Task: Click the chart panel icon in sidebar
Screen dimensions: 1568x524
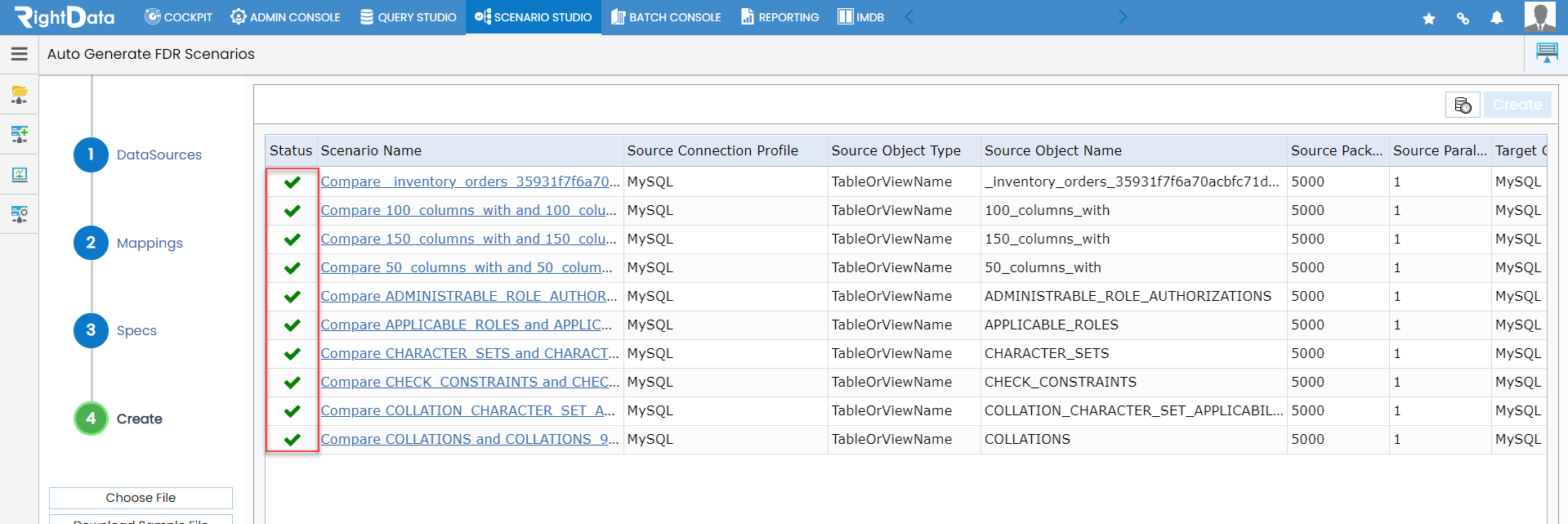Action: (x=20, y=174)
